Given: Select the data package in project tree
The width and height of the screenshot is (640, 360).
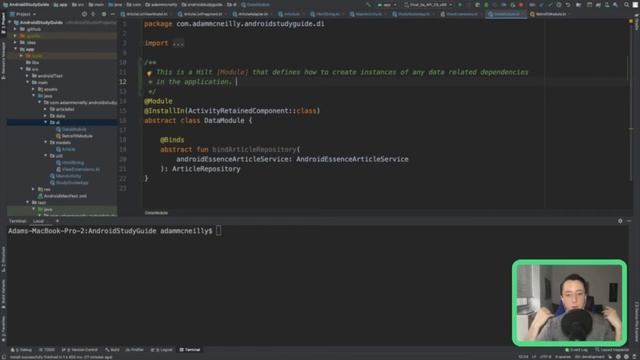Looking at the screenshot, I should [58, 116].
